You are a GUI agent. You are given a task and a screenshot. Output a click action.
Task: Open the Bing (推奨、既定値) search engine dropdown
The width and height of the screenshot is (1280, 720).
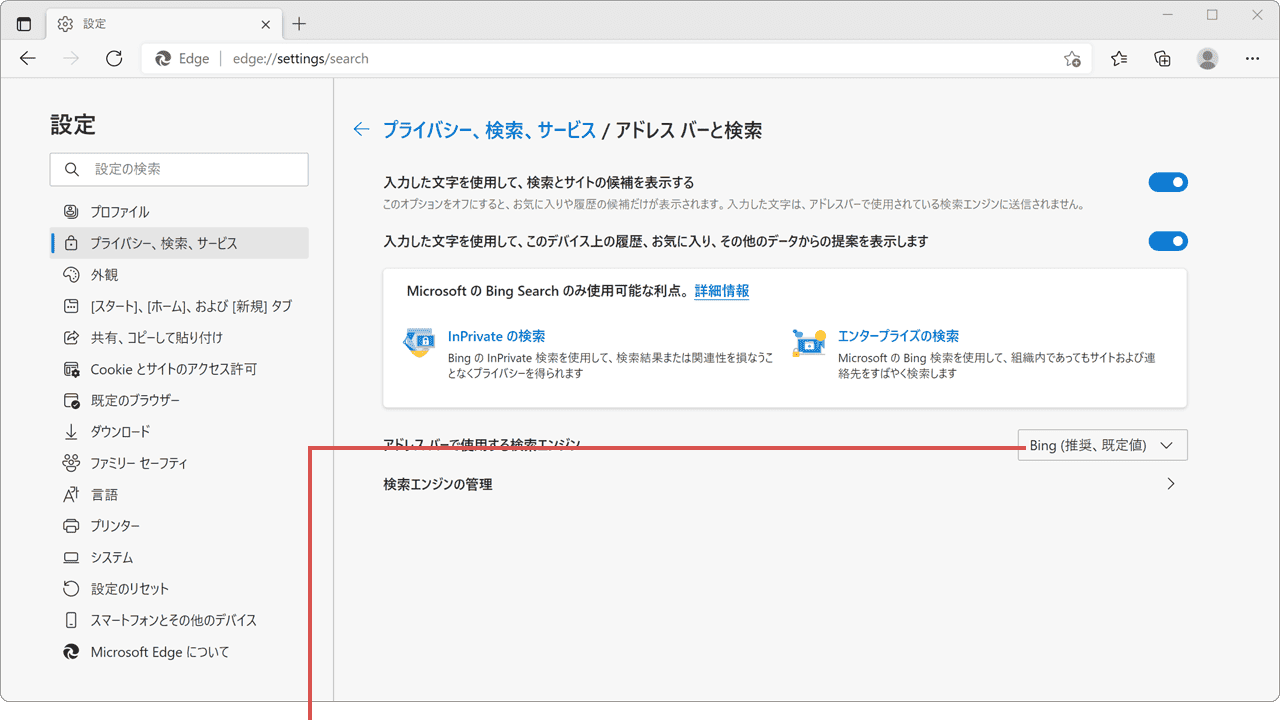[1103, 445]
